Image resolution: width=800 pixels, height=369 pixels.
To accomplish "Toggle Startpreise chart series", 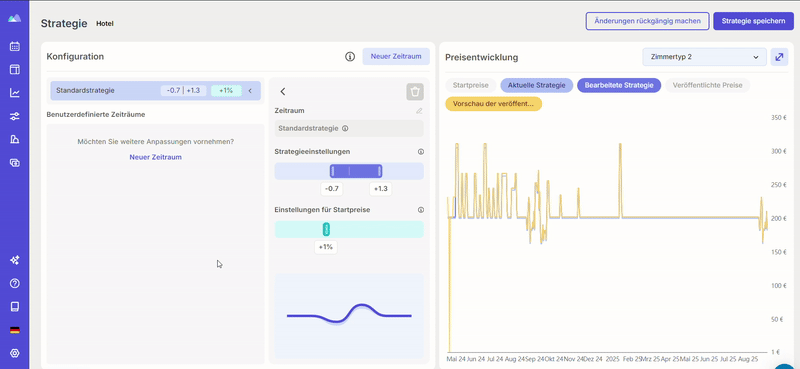I will (x=470, y=85).
